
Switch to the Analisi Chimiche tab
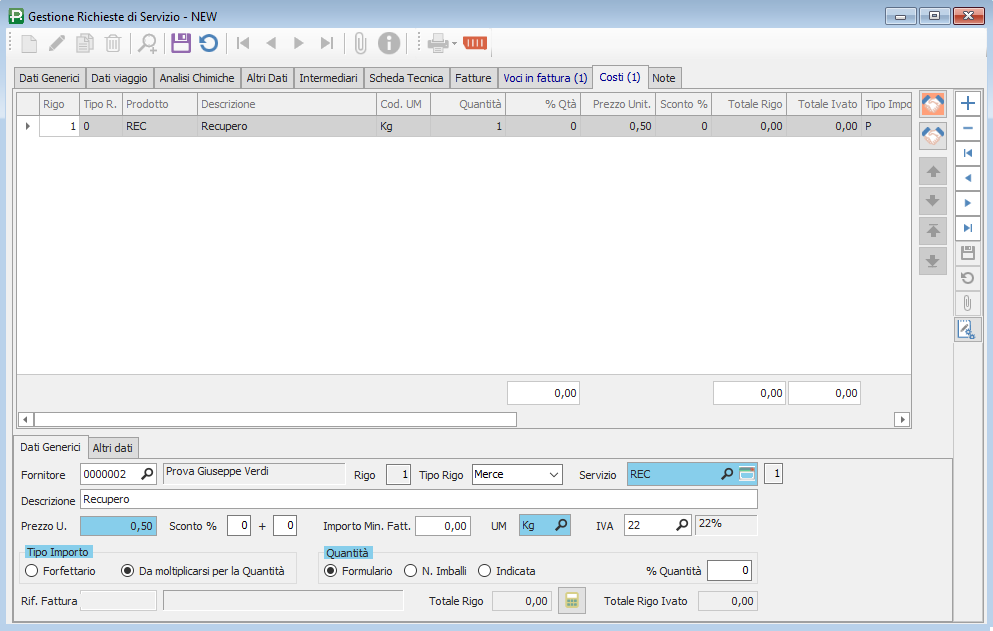click(x=197, y=78)
